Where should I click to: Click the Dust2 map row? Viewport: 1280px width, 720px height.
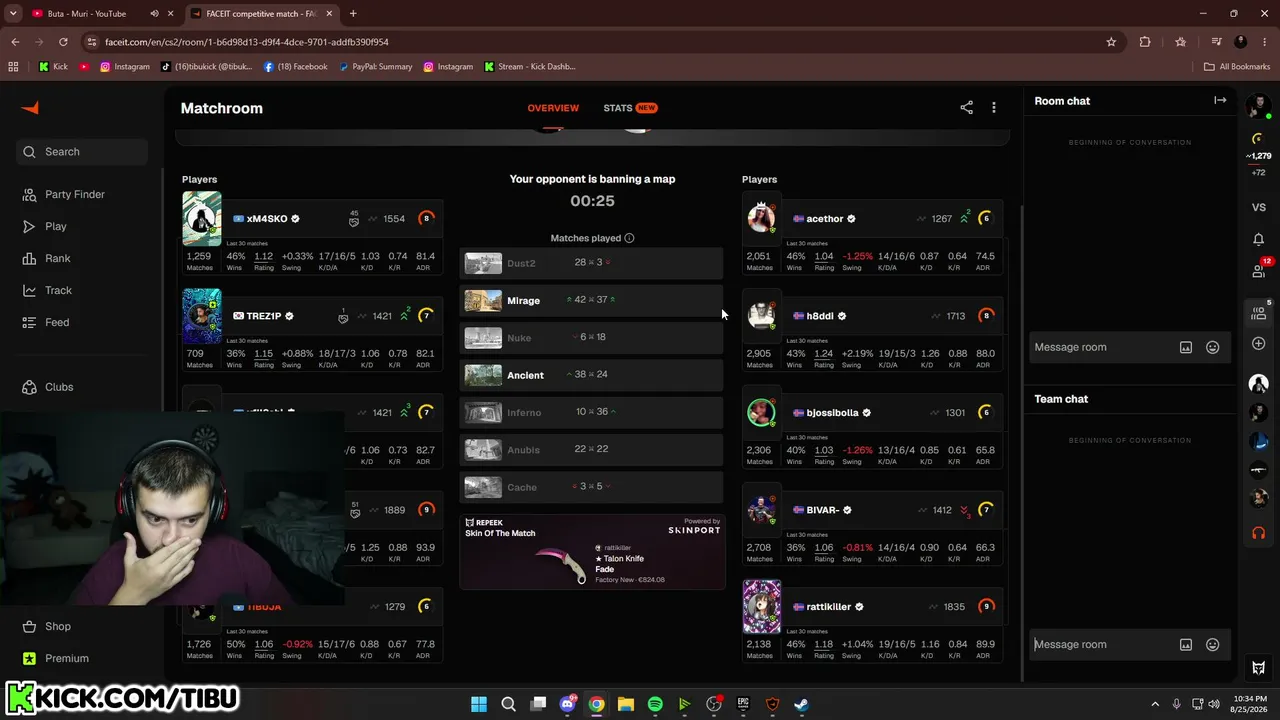591,263
